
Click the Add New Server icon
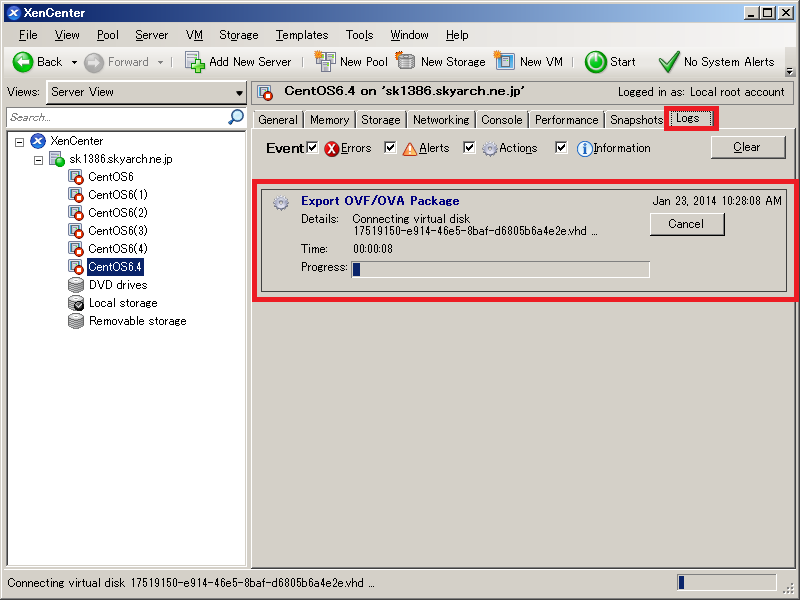(194, 62)
